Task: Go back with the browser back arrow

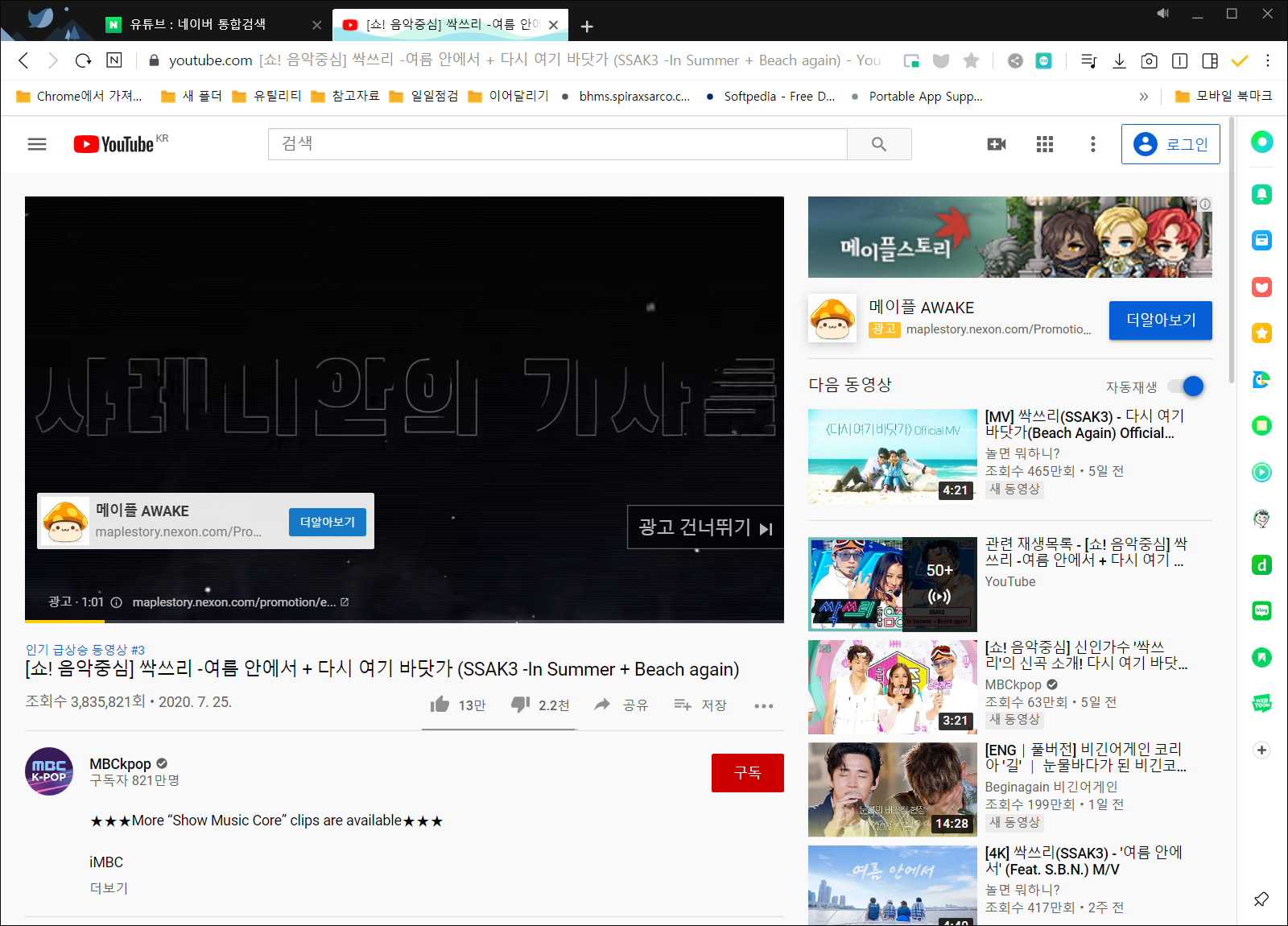Action: [x=23, y=60]
